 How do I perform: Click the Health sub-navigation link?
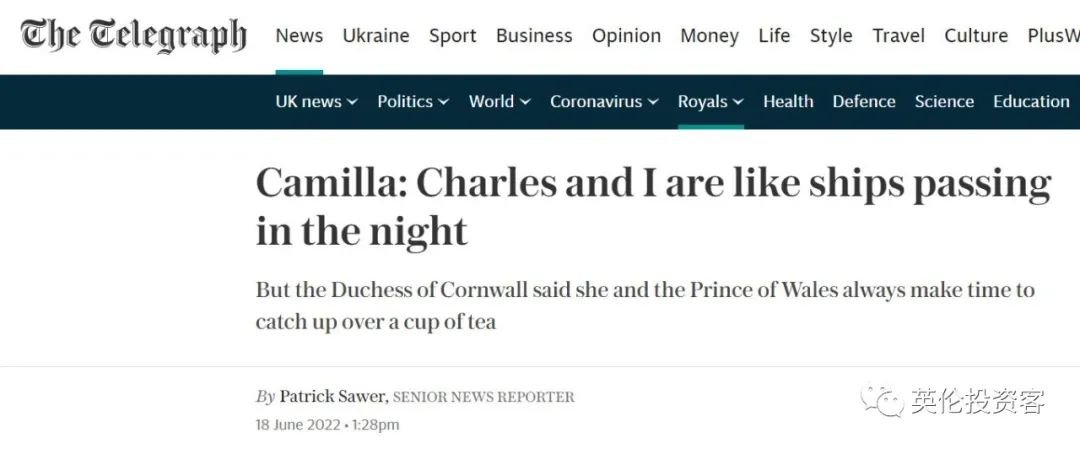[x=788, y=102]
